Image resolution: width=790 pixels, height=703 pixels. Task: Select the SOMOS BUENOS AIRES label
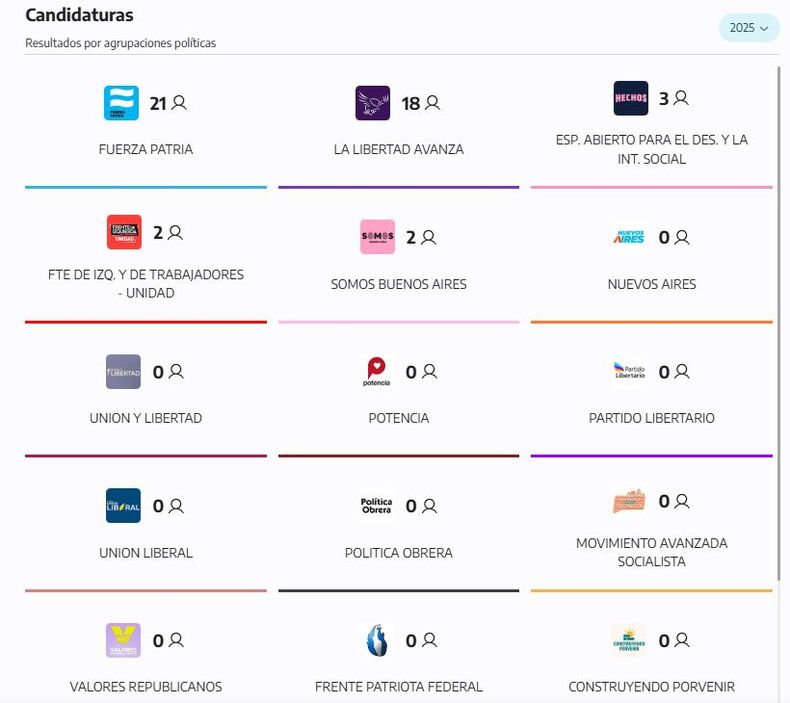[x=399, y=284]
